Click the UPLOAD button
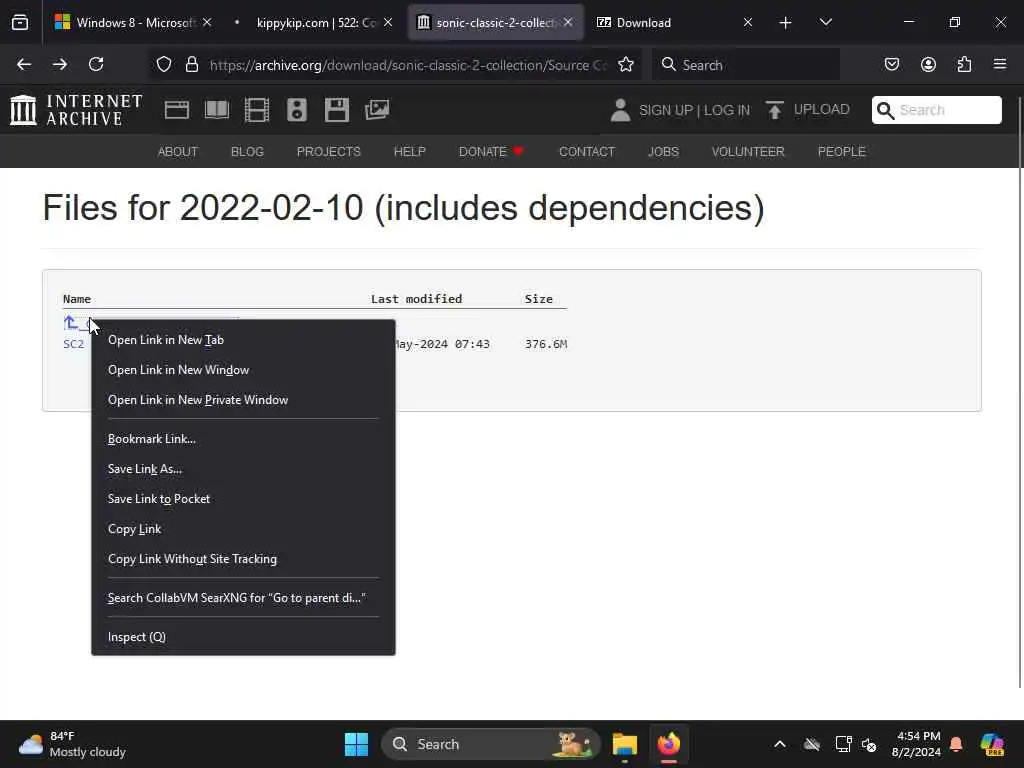 click(x=808, y=110)
